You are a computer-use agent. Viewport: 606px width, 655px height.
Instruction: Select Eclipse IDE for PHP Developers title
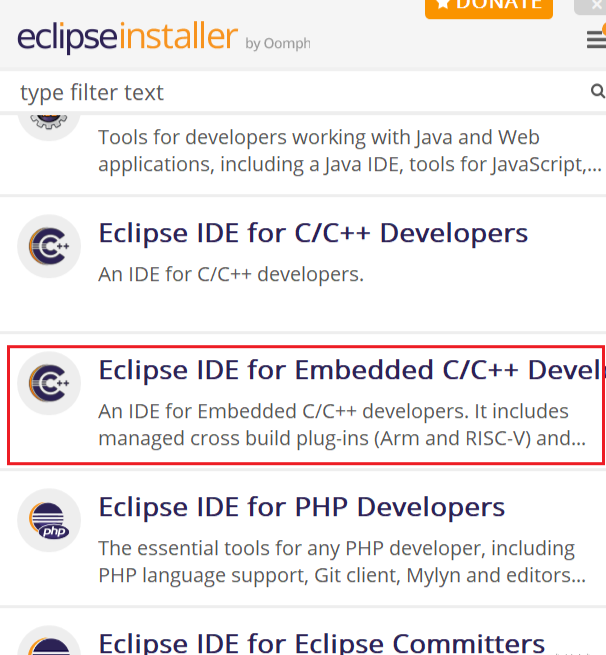(x=302, y=507)
